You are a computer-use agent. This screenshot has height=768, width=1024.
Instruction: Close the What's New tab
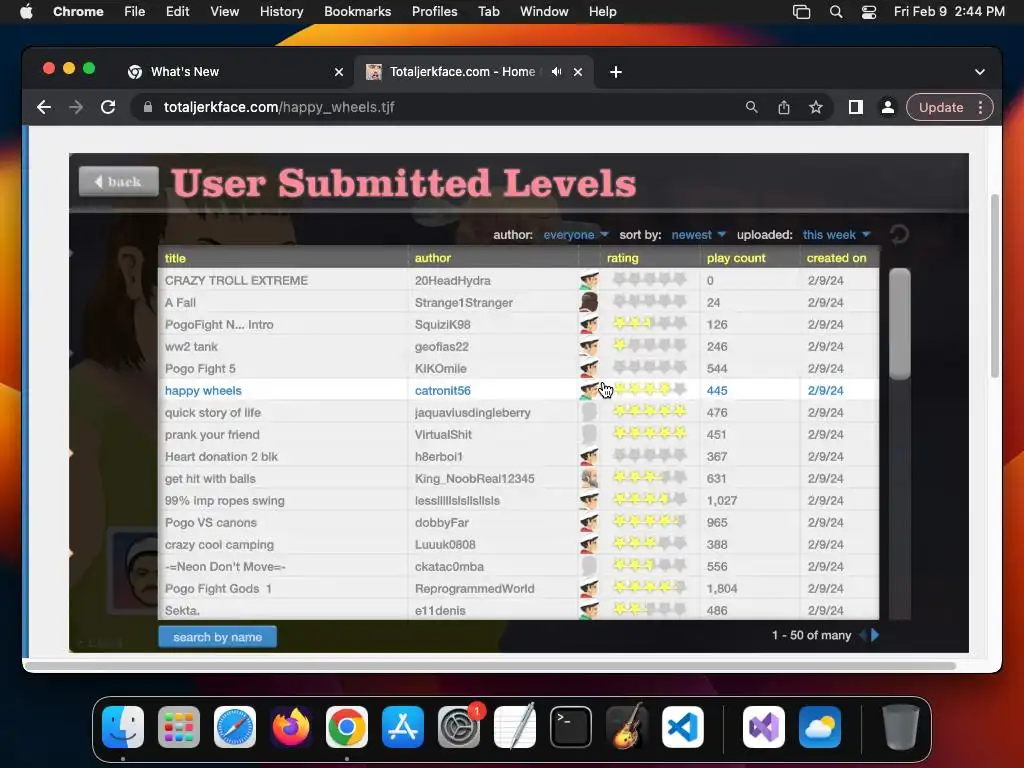[338, 72]
